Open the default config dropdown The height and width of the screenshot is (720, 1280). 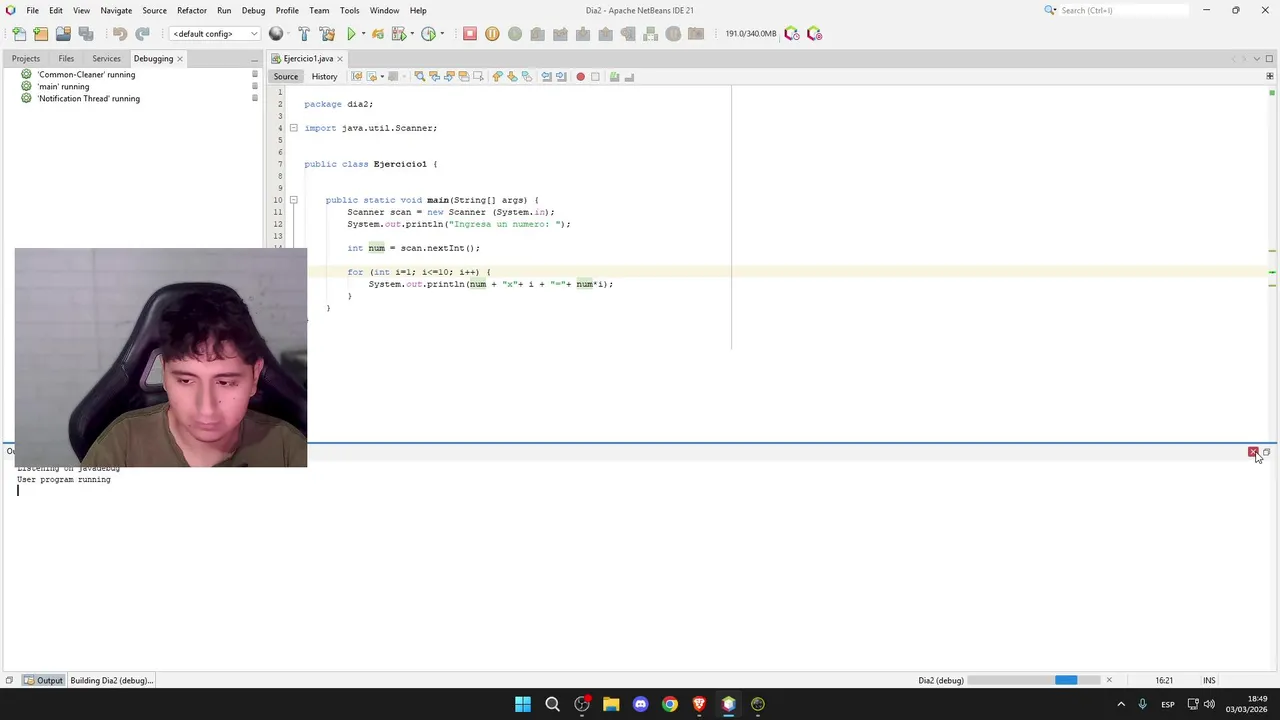point(215,34)
